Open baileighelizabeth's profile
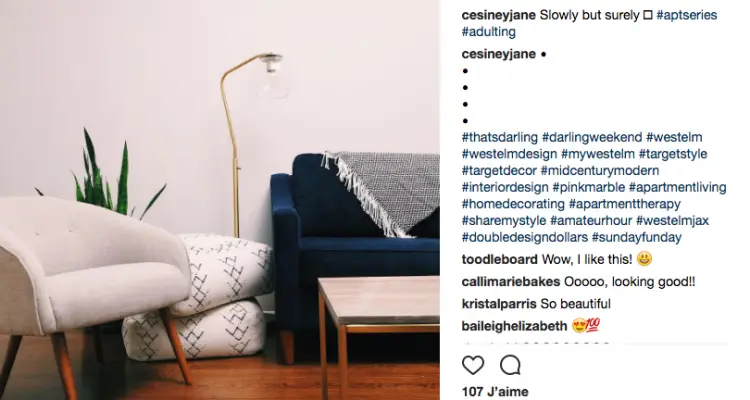The width and height of the screenshot is (750, 400). pos(514,326)
